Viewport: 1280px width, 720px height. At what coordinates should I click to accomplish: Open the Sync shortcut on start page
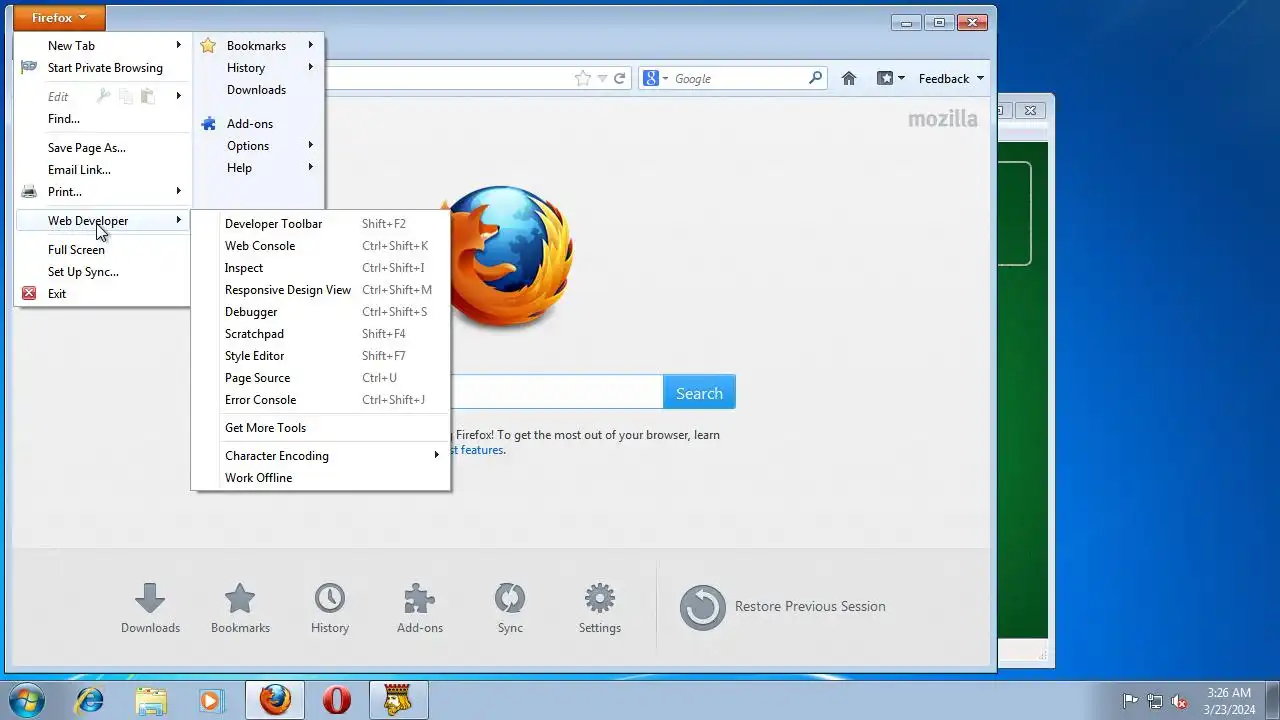tap(510, 599)
